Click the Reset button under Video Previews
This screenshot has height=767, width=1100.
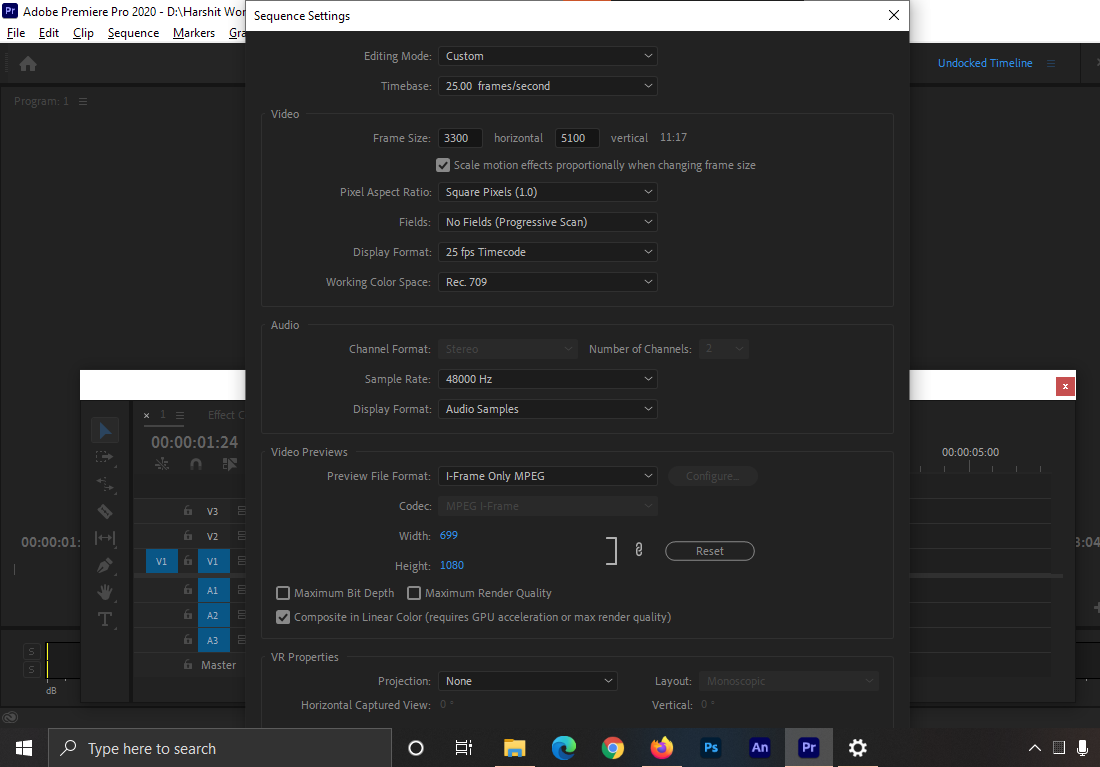coord(709,550)
